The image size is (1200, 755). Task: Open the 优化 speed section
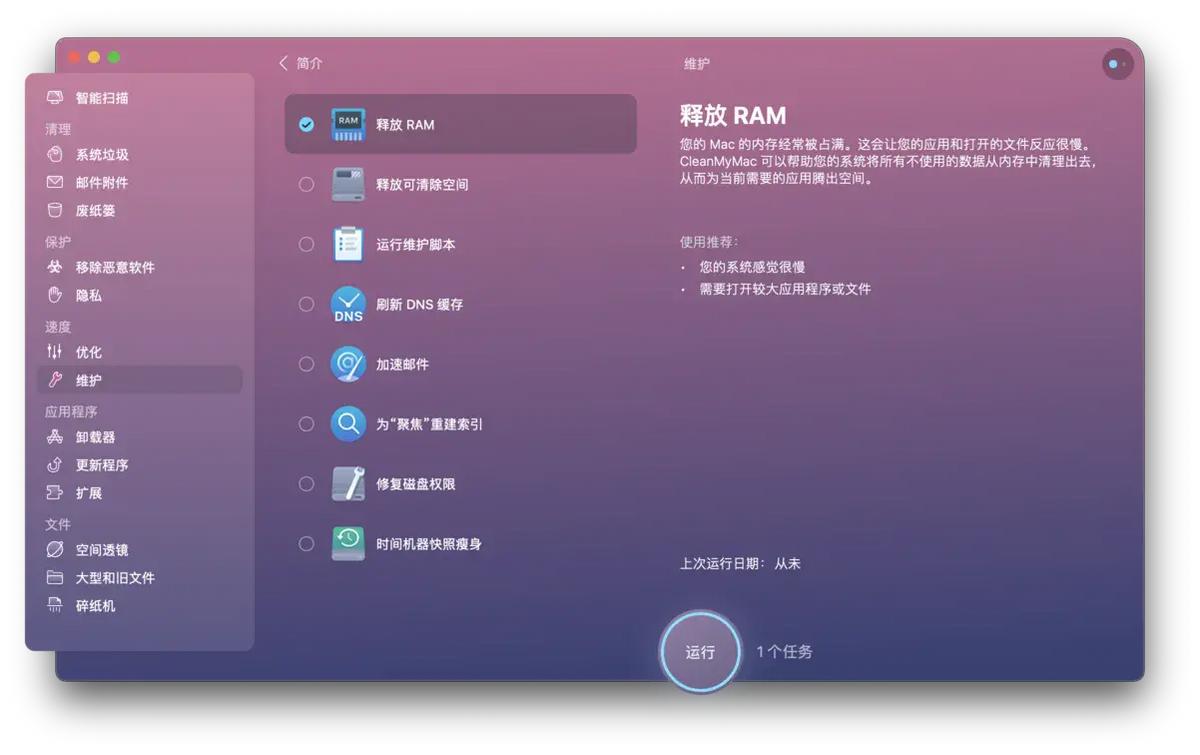click(89, 352)
